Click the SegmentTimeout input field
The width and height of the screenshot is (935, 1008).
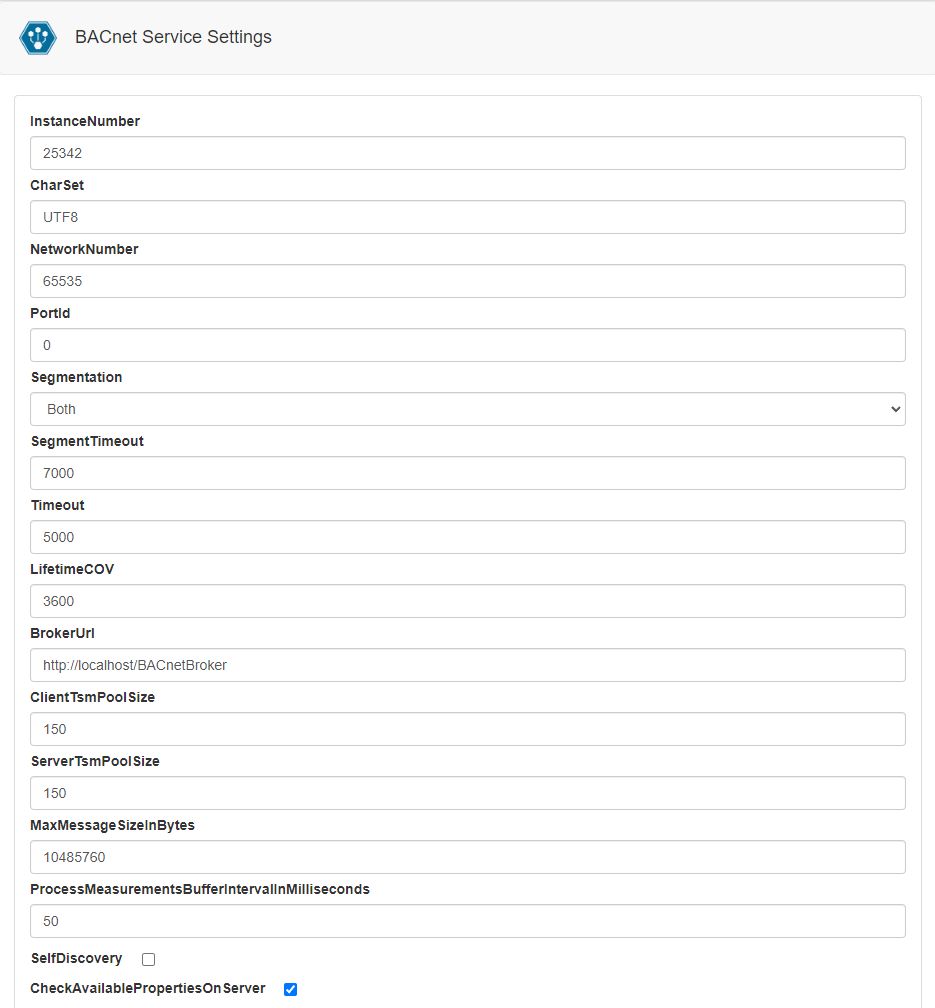tap(467, 473)
